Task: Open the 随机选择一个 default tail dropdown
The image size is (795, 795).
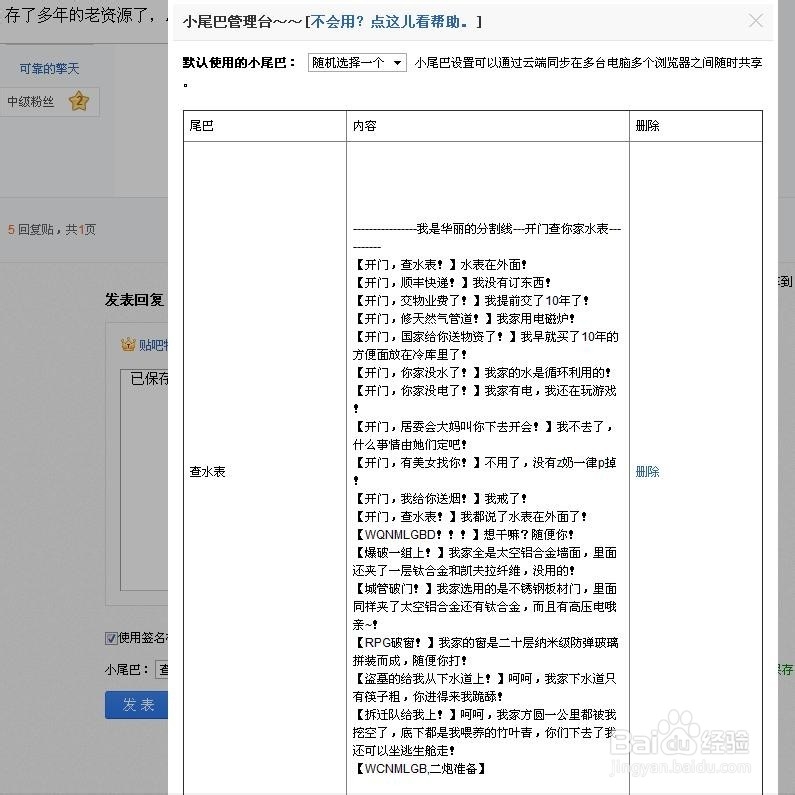Action: [x=357, y=62]
